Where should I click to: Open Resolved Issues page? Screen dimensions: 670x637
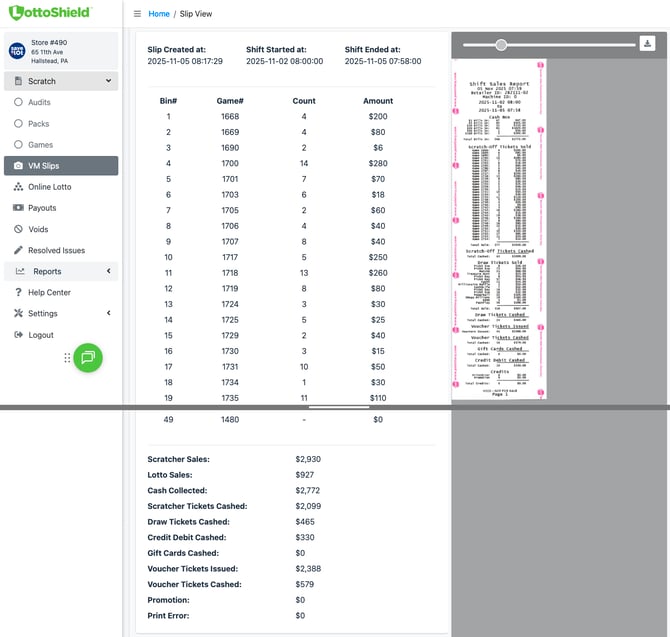(x=56, y=250)
